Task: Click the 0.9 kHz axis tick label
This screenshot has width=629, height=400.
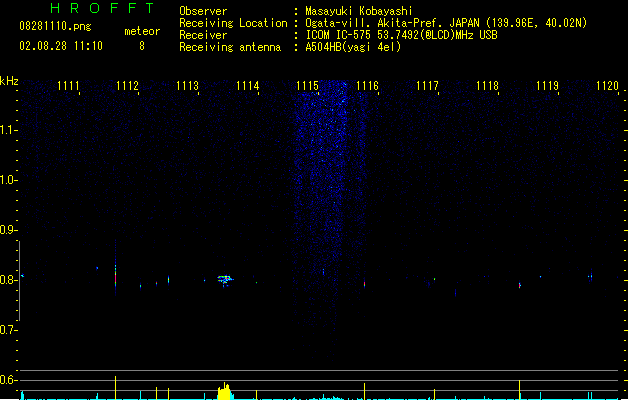Action: 8,230
